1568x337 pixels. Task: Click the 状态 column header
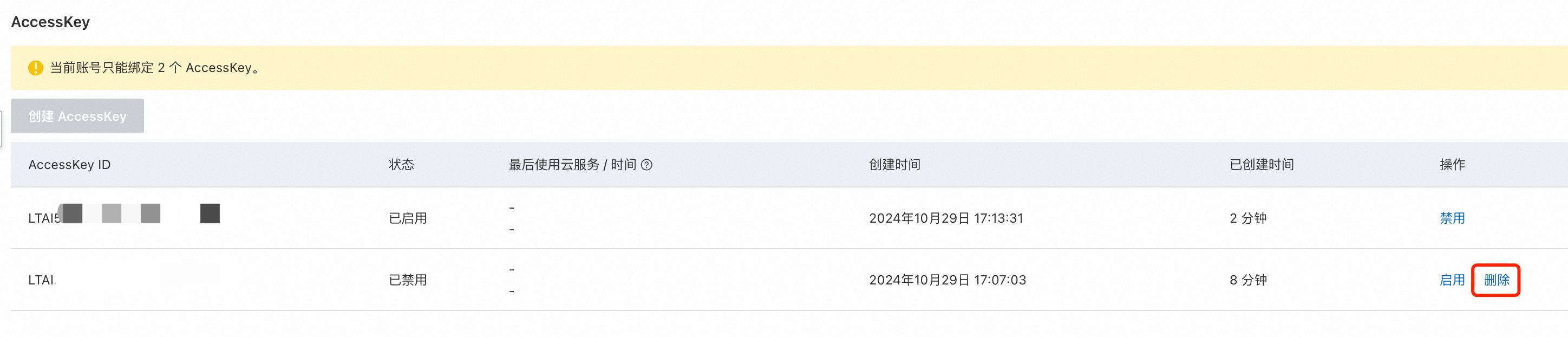[x=401, y=165]
